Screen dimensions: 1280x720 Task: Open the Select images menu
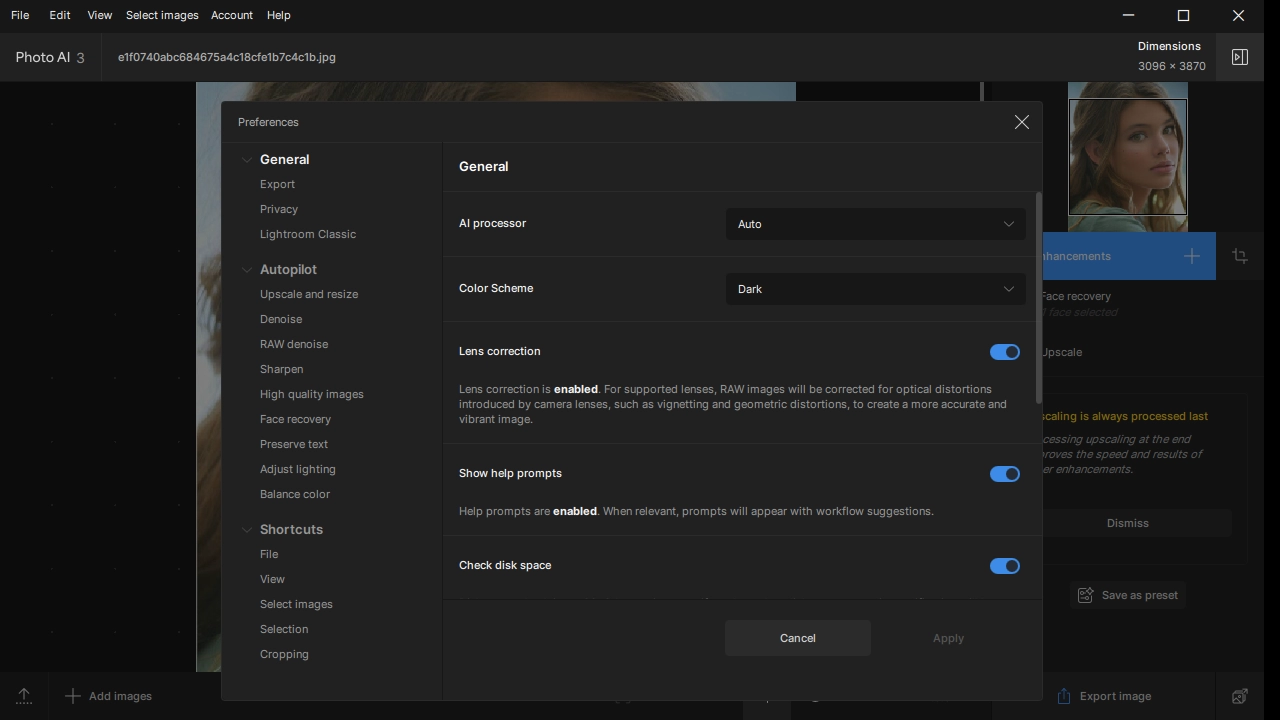162,15
